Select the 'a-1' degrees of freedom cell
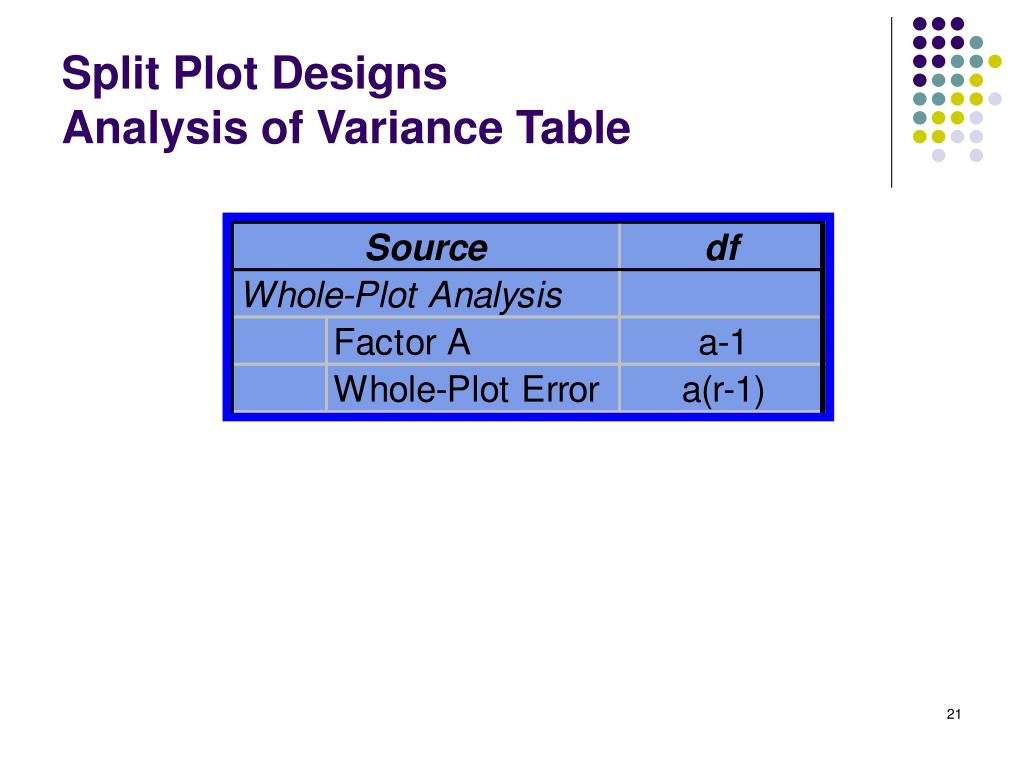Screen dimensions: 1024x768 pyautogui.click(x=721, y=342)
